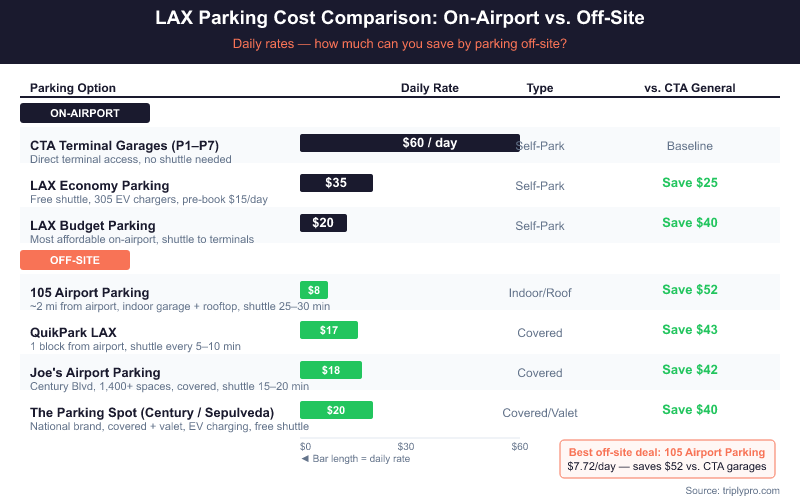Click the LAX Budget Parking name
The width and height of the screenshot is (800, 500).
click(x=93, y=225)
